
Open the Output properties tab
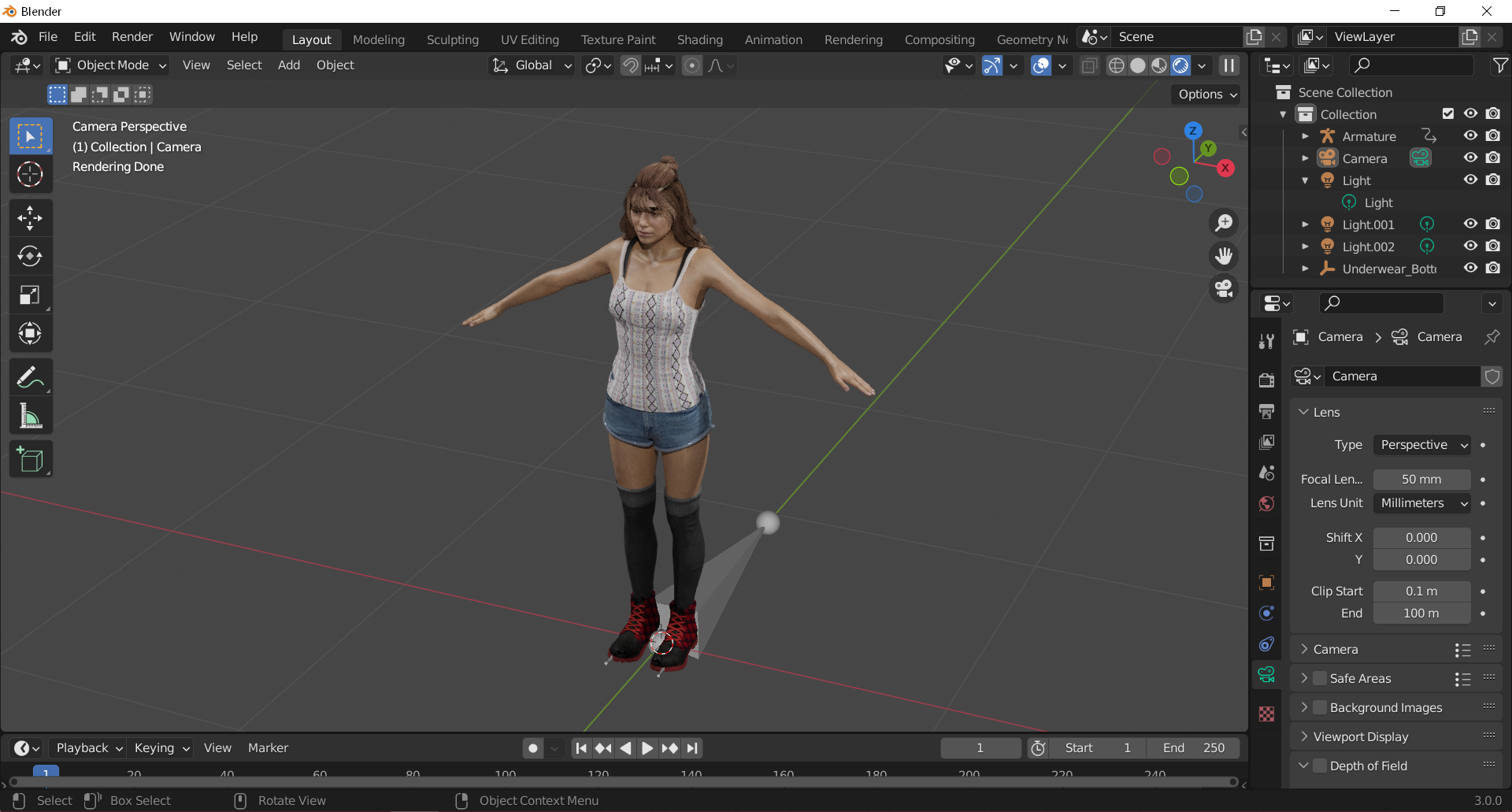(x=1266, y=411)
